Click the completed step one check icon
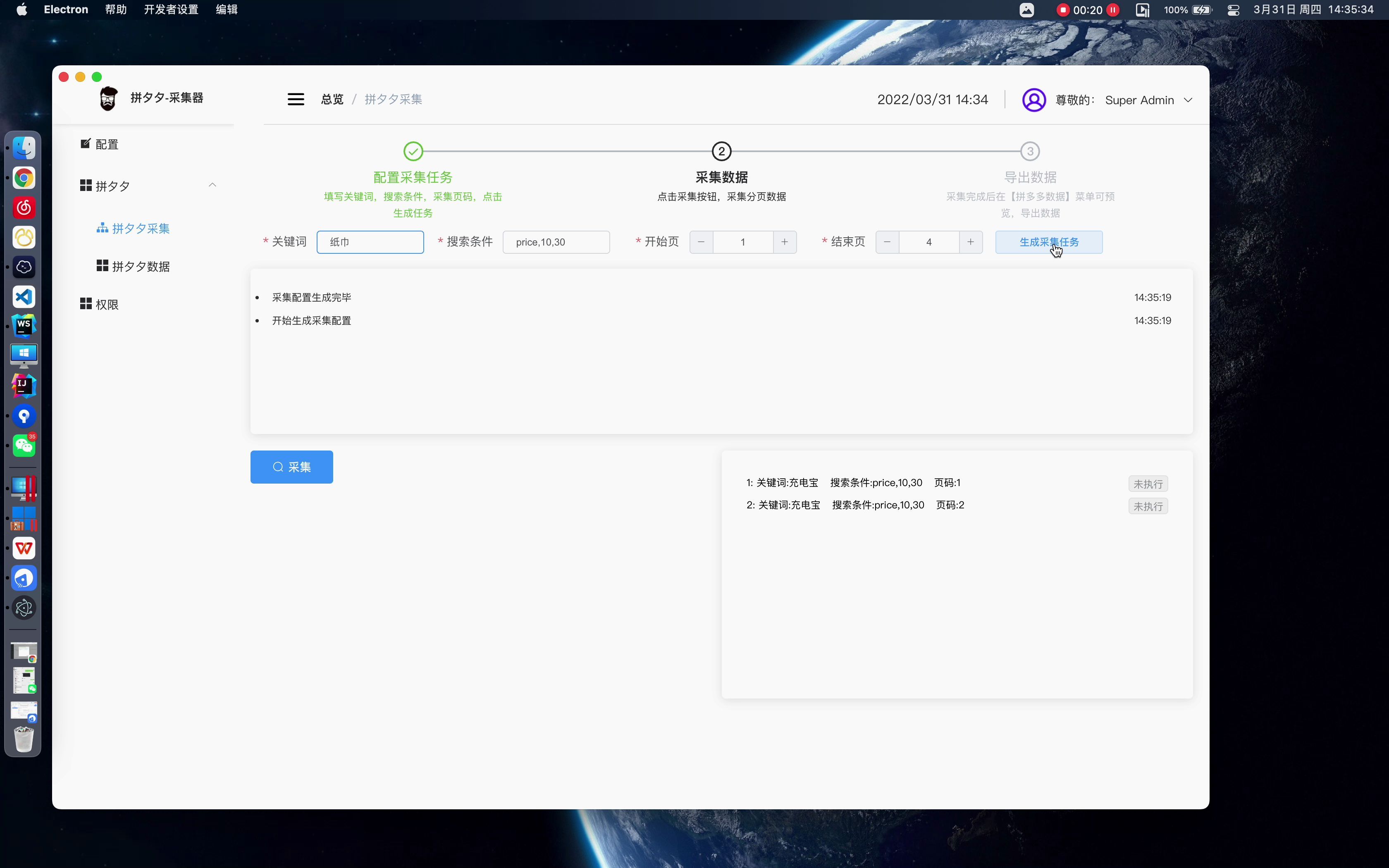 tap(413, 152)
